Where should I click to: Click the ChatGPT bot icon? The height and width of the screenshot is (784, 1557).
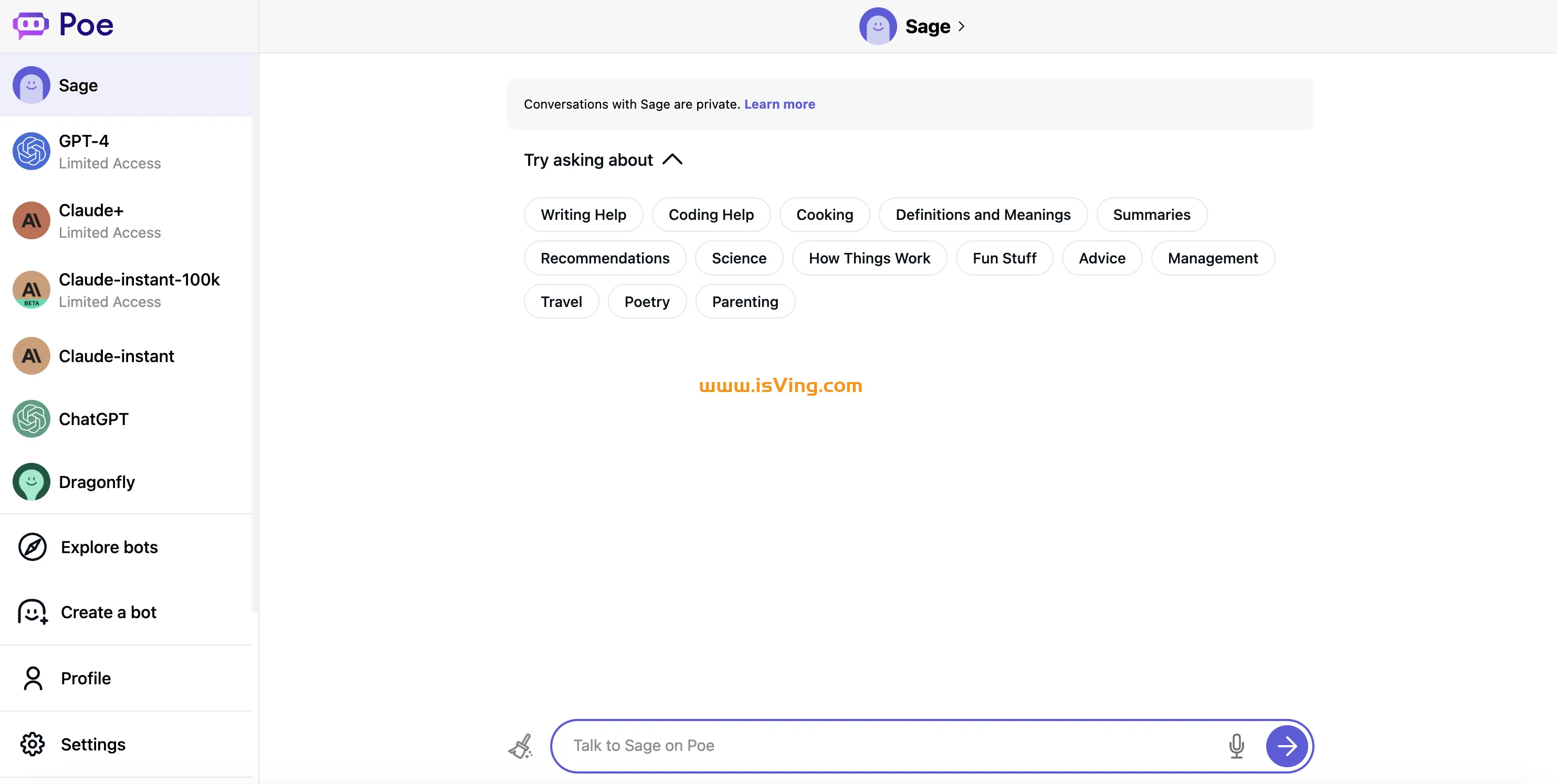coord(31,419)
